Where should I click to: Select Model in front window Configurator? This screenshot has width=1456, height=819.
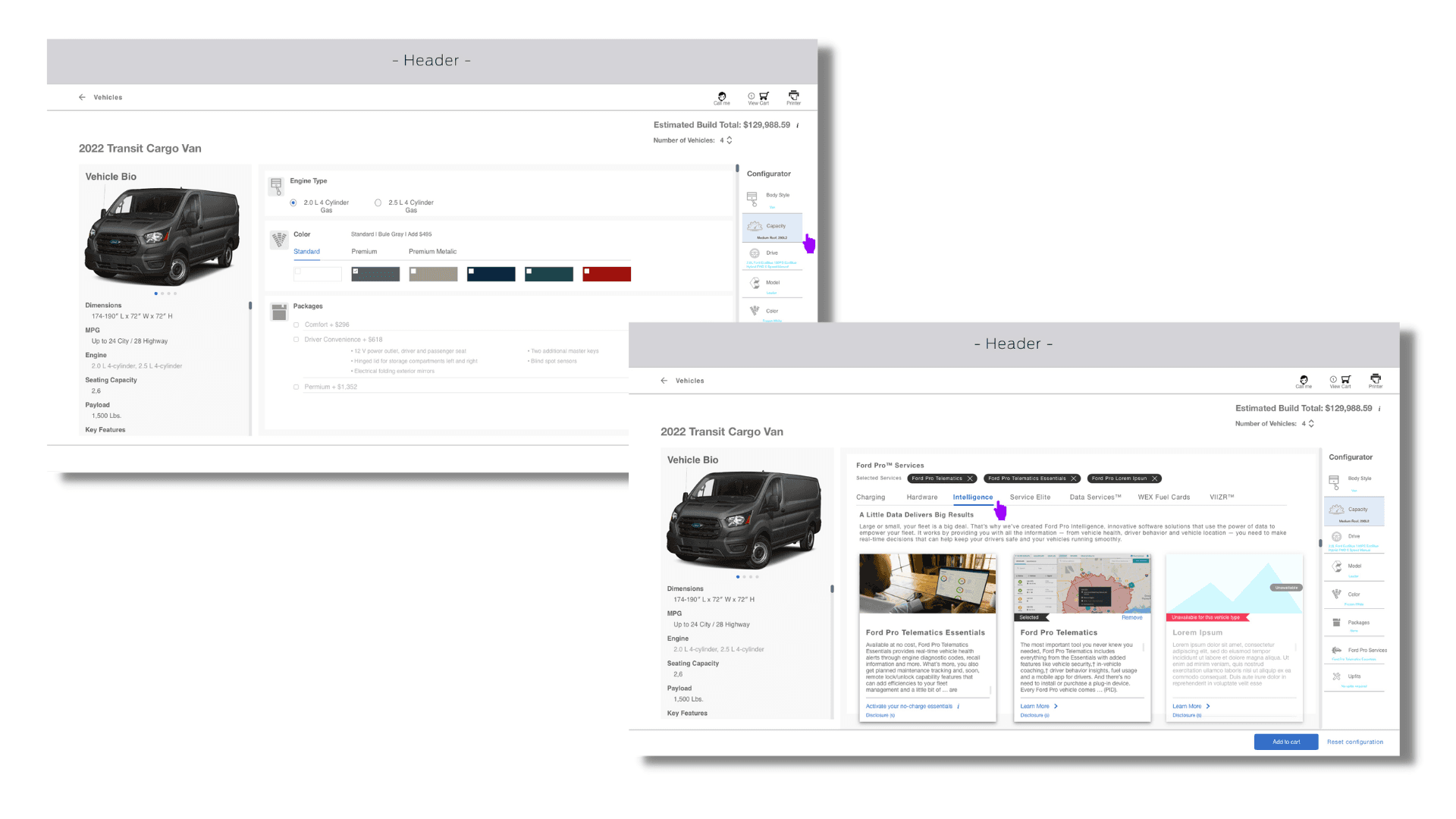(x=1354, y=569)
